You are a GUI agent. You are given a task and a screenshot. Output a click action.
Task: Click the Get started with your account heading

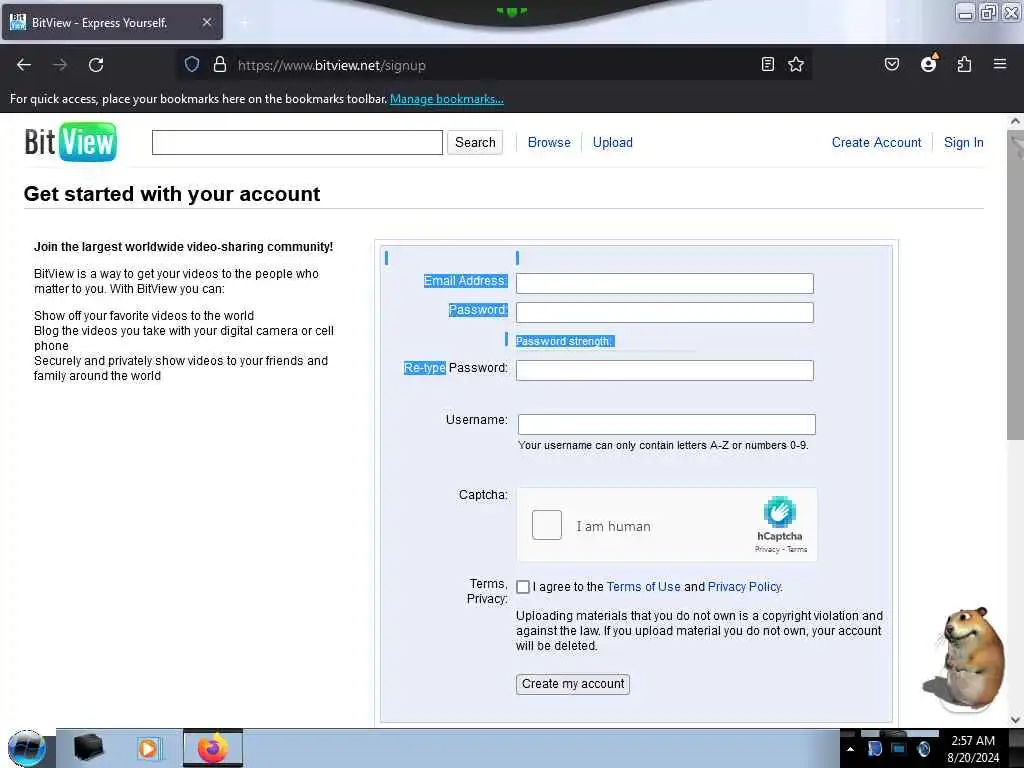pos(172,194)
